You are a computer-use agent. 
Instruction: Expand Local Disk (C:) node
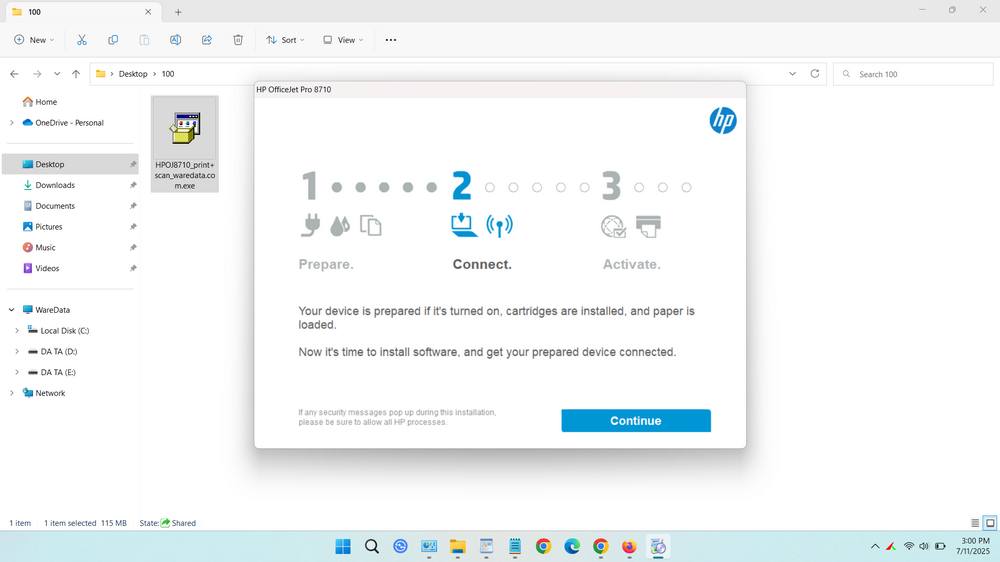pos(17,330)
